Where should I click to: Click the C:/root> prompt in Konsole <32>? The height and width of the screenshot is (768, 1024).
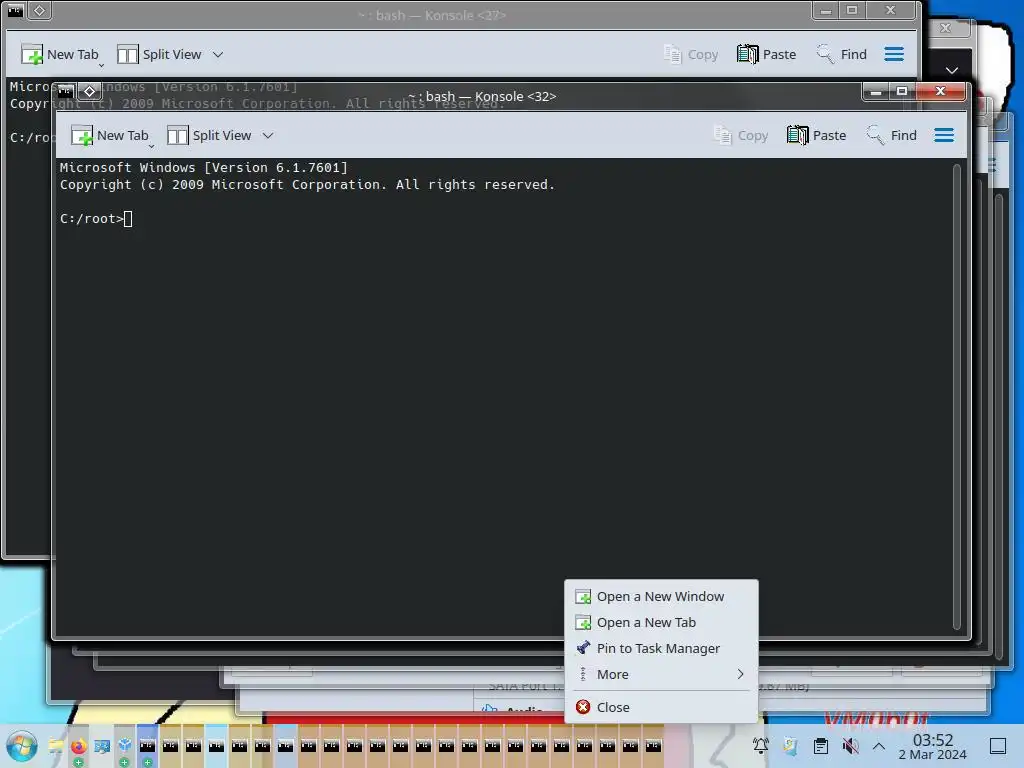[x=92, y=219]
